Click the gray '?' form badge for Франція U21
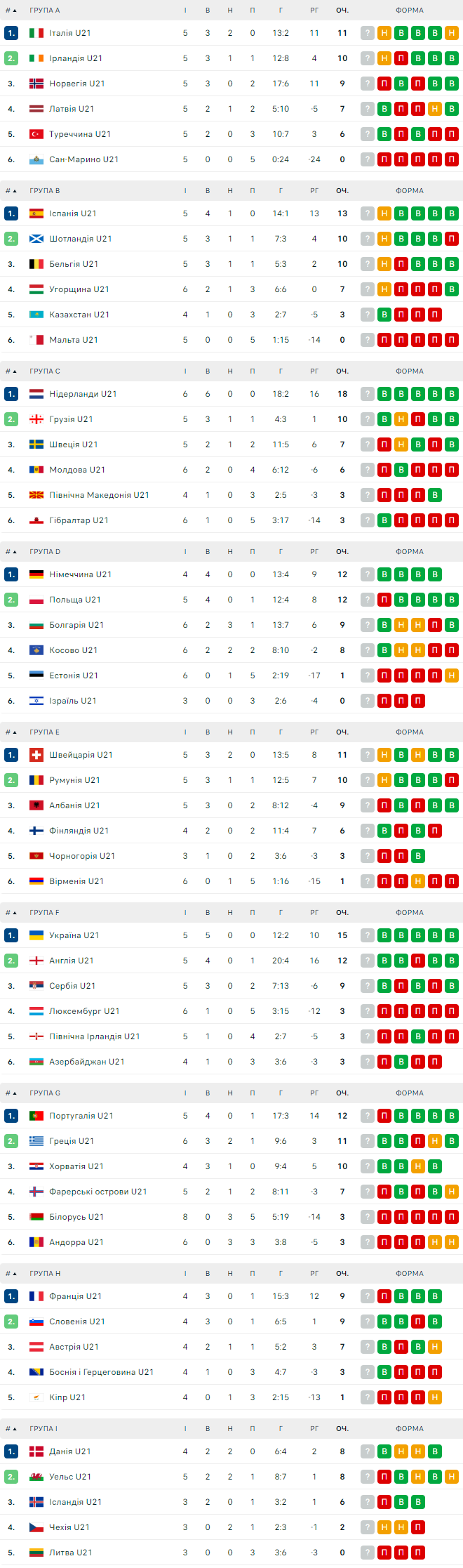 point(367,1296)
